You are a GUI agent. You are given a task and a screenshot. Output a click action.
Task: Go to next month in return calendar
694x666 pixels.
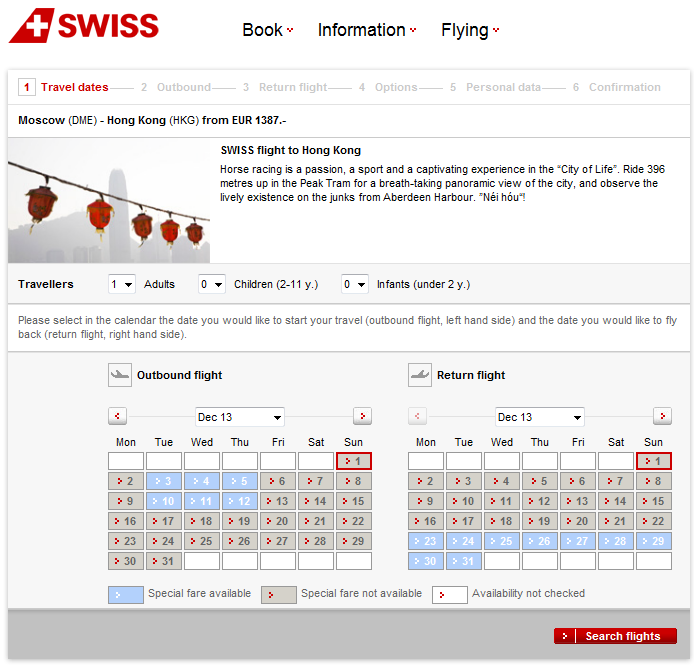662,416
